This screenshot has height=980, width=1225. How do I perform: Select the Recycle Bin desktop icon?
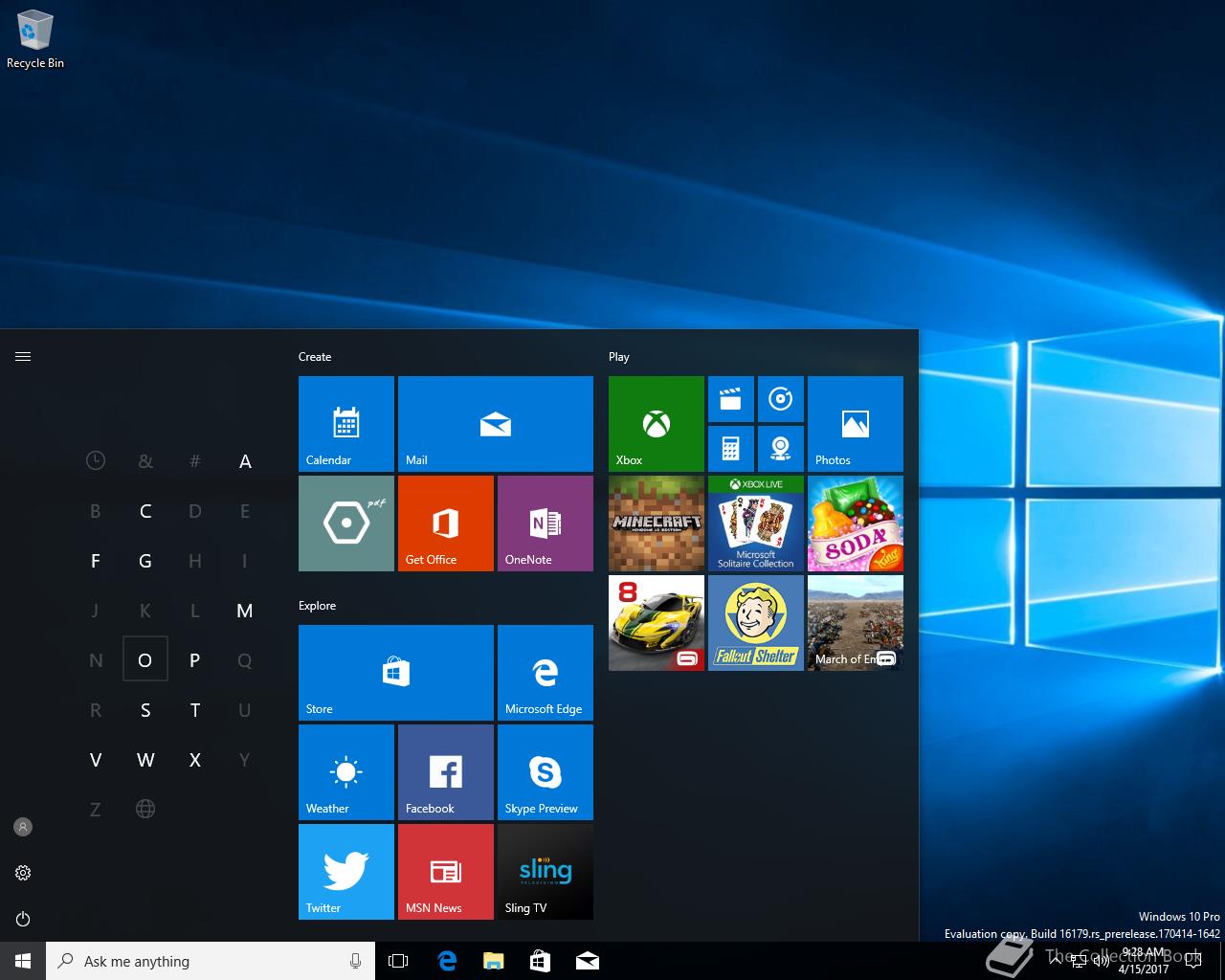[35, 40]
